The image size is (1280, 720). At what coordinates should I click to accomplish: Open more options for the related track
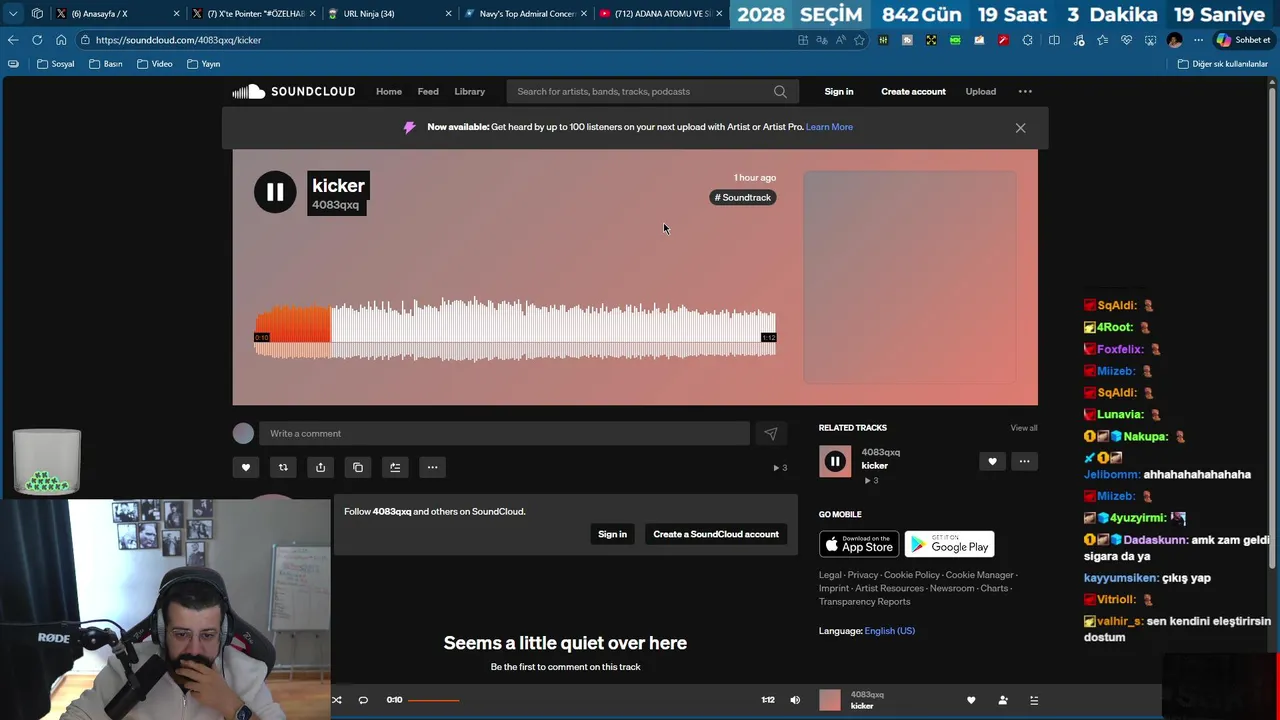(x=1024, y=461)
